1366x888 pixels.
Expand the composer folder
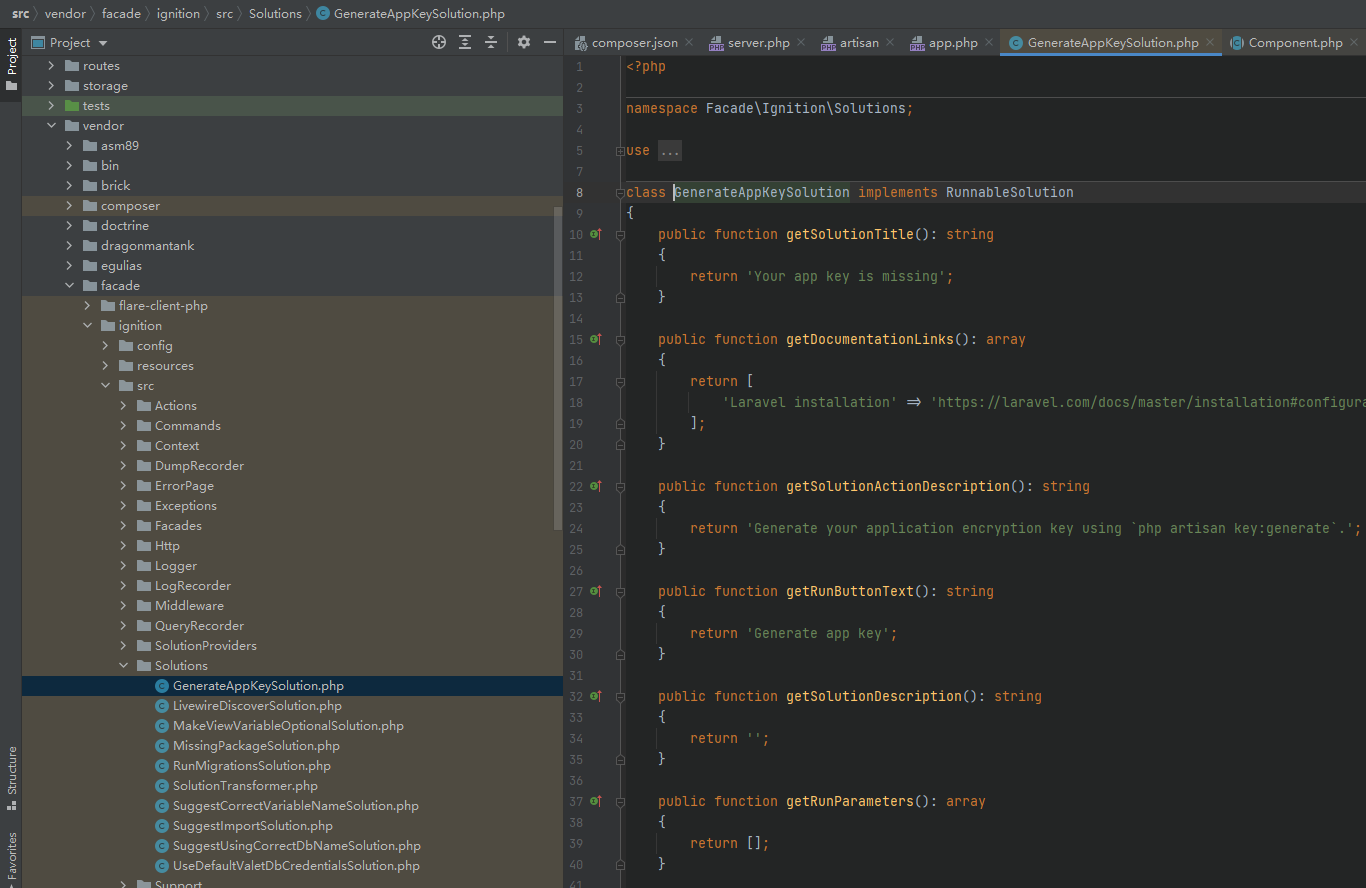69,206
